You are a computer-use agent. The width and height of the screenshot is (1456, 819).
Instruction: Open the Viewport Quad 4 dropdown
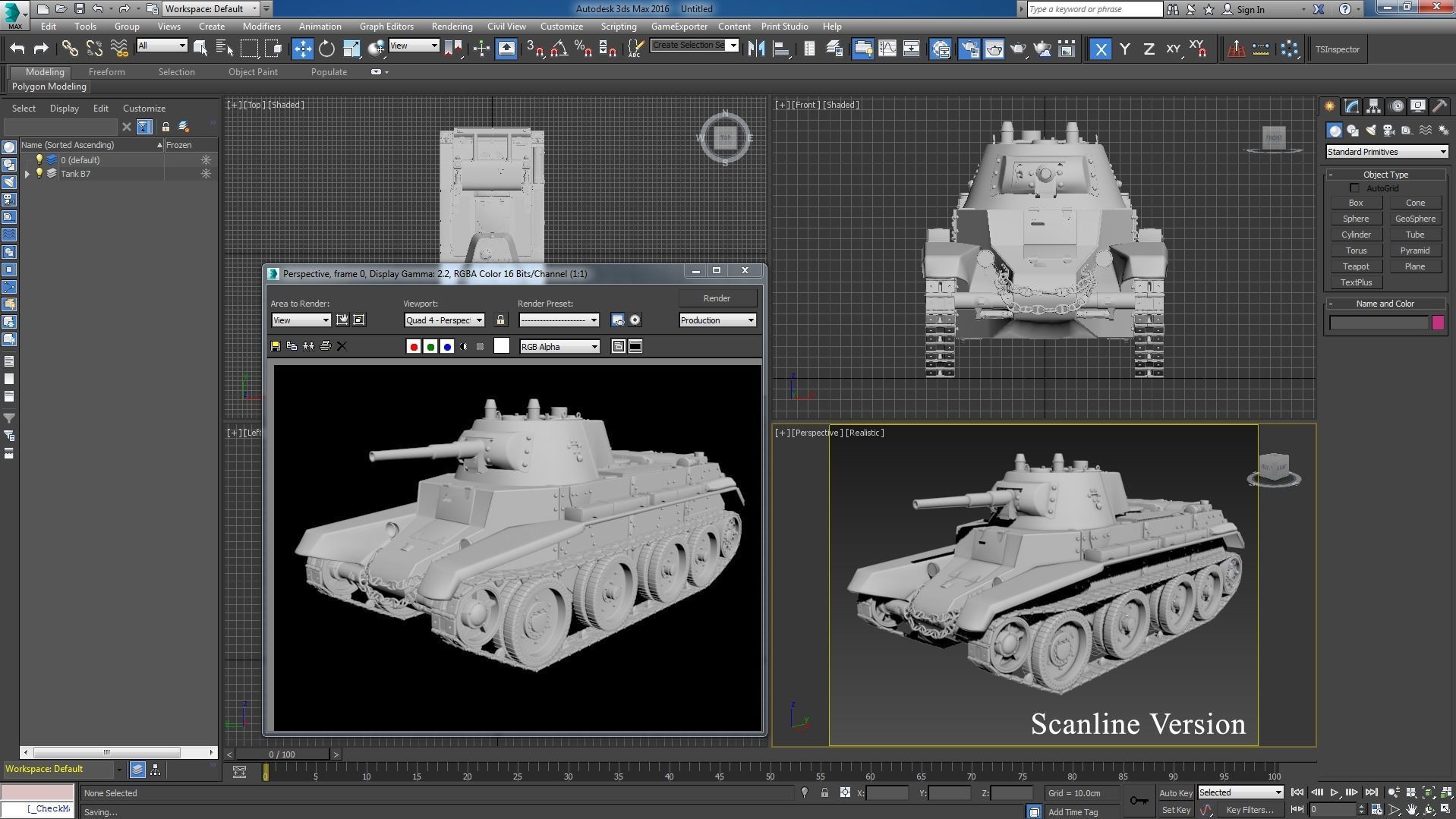click(x=444, y=320)
